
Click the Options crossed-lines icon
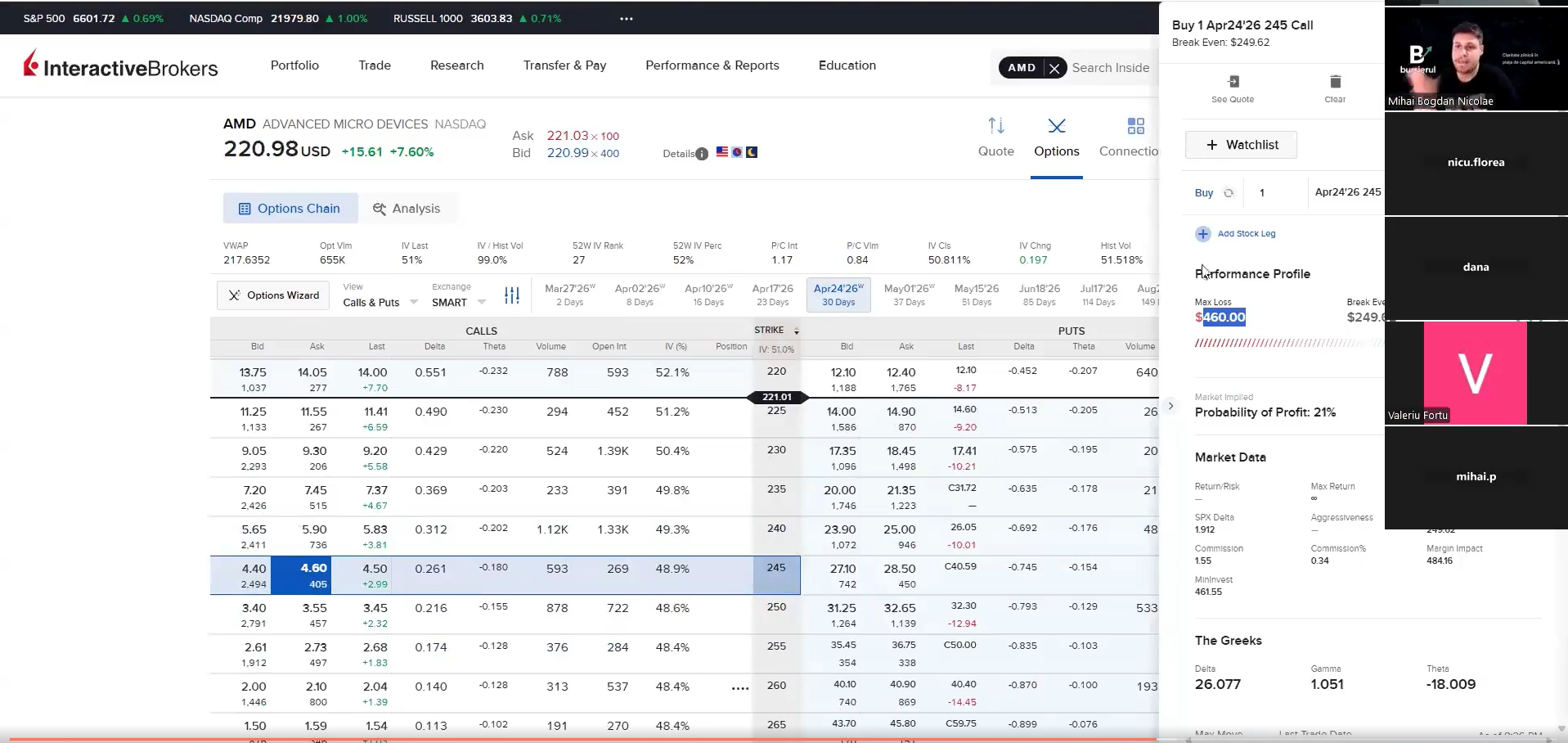[x=1056, y=126]
